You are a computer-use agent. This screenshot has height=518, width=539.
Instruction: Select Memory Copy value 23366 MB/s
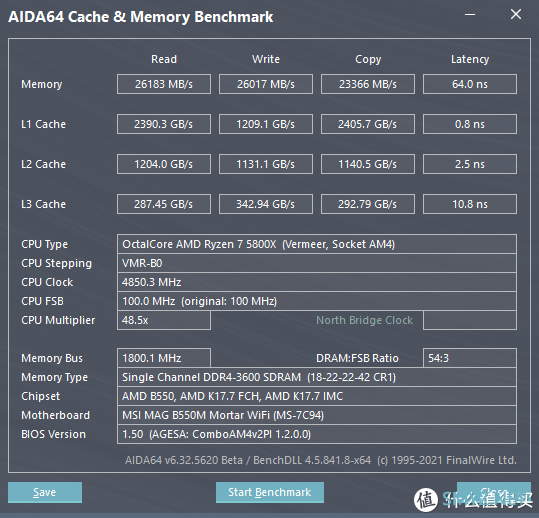(368, 84)
